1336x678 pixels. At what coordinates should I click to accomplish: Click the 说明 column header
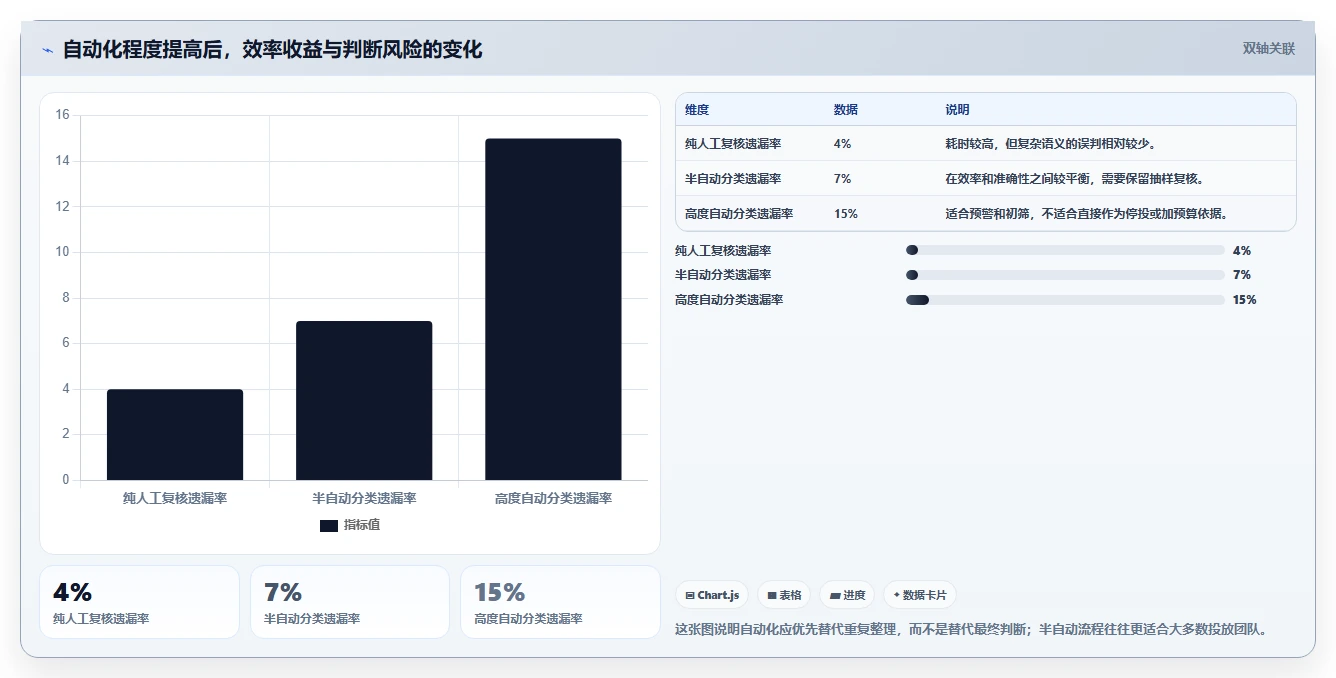tap(957, 110)
